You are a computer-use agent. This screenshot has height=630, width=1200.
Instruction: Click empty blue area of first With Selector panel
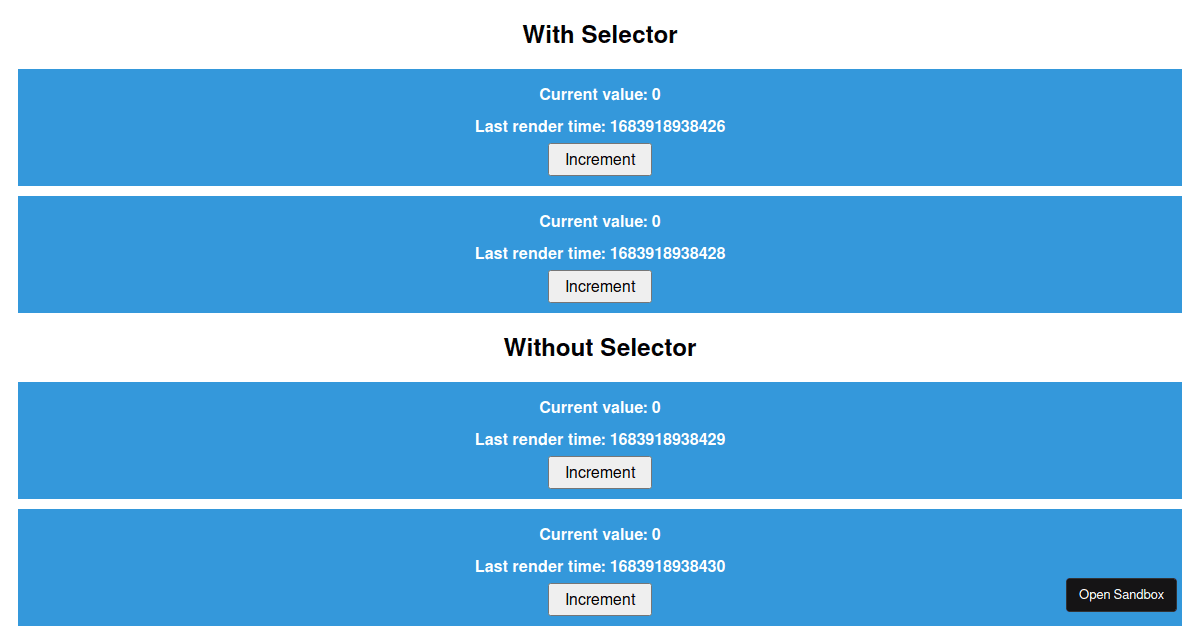(x=200, y=128)
